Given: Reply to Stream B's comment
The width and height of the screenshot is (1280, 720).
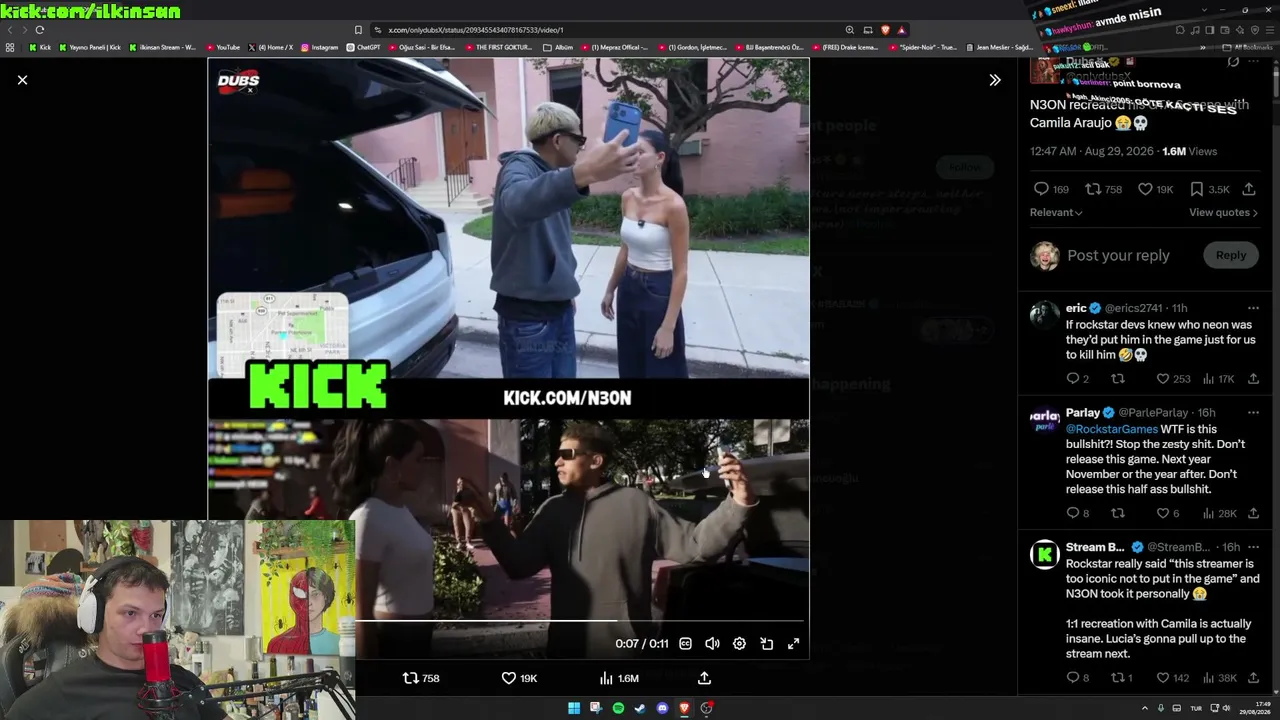Looking at the screenshot, I should [1077, 678].
